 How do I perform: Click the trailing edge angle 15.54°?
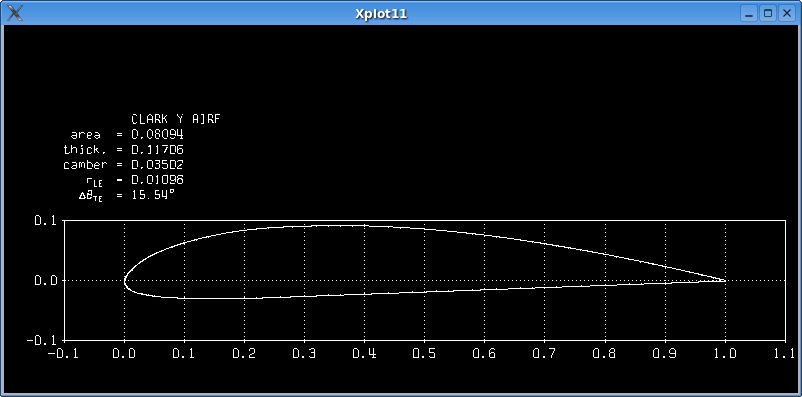click(x=153, y=194)
